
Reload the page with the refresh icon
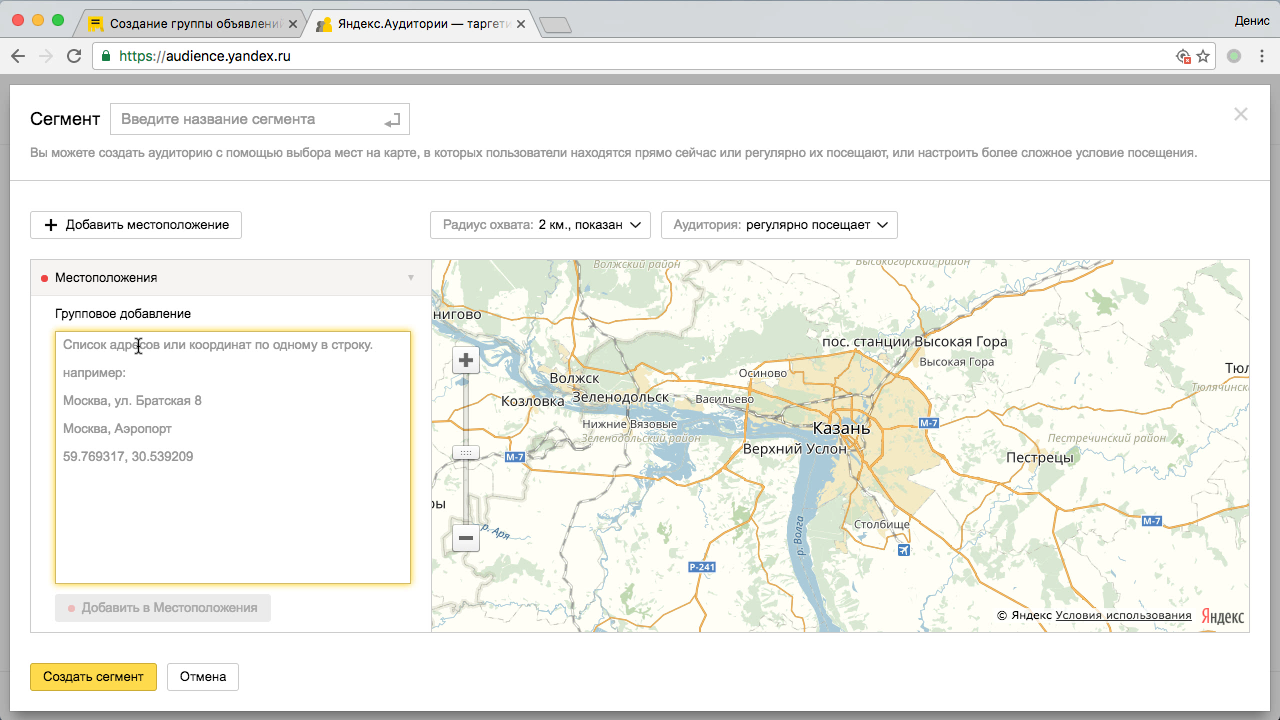click(74, 57)
